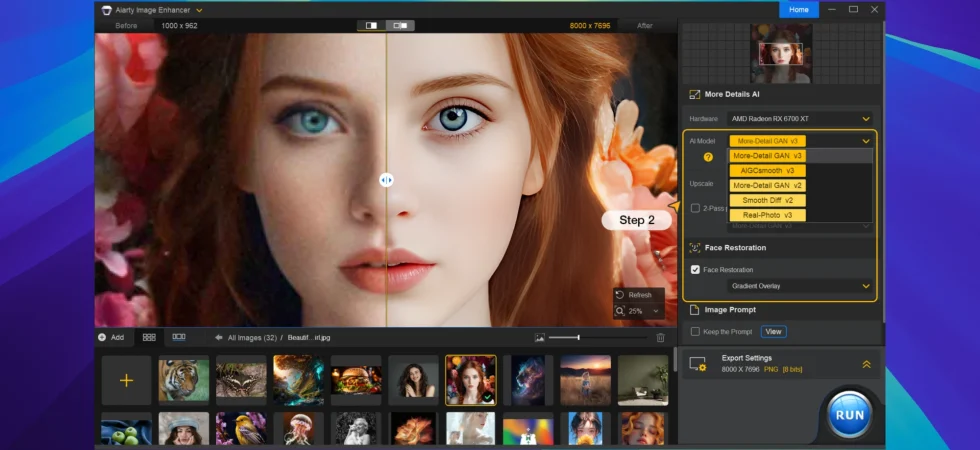The height and width of the screenshot is (450, 980).
Task: Enable the Keep the Prompt checkbox
Action: pyautogui.click(x=695, y=331)
